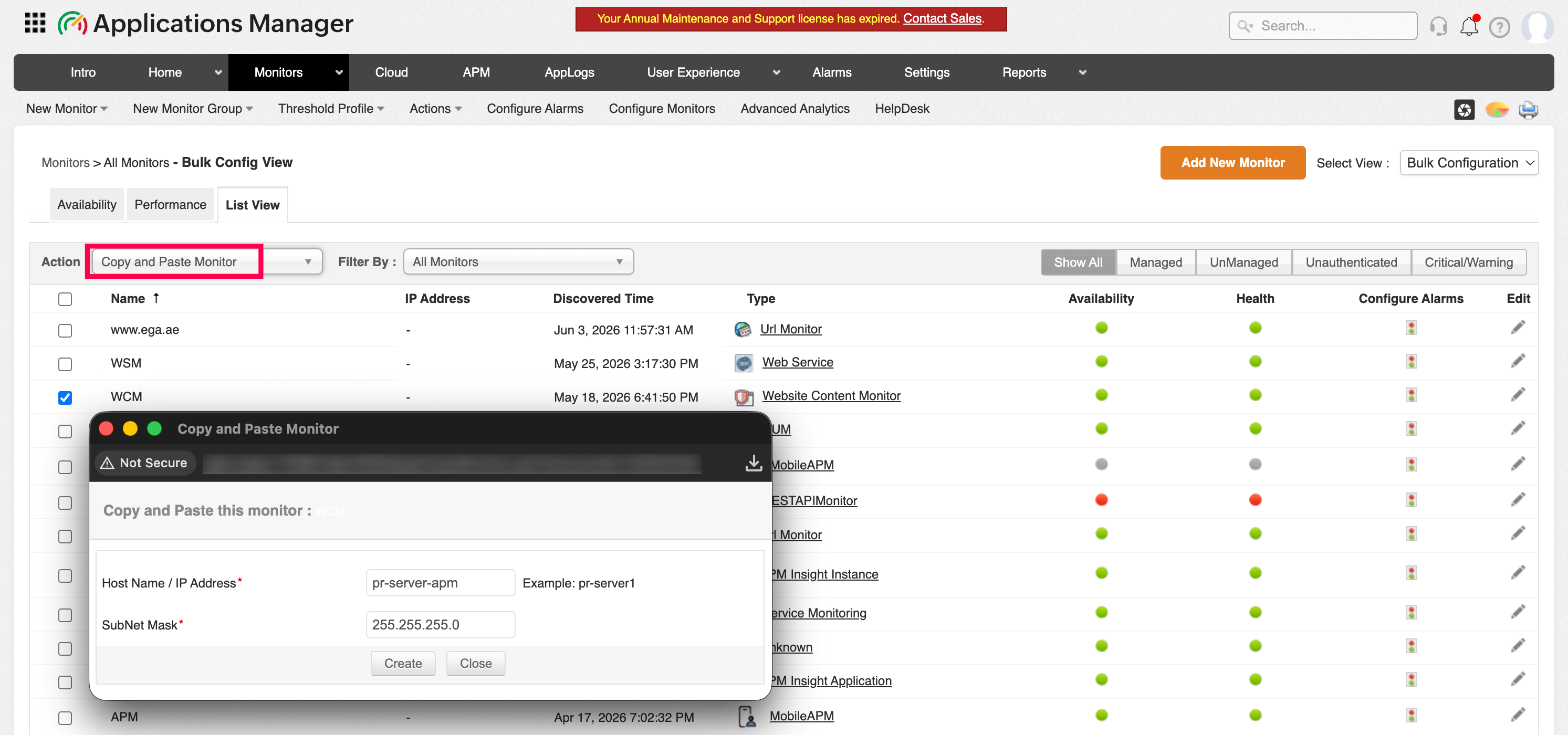Open the support headset icon
1568x735 pixels.
[x=1438, y=26]
